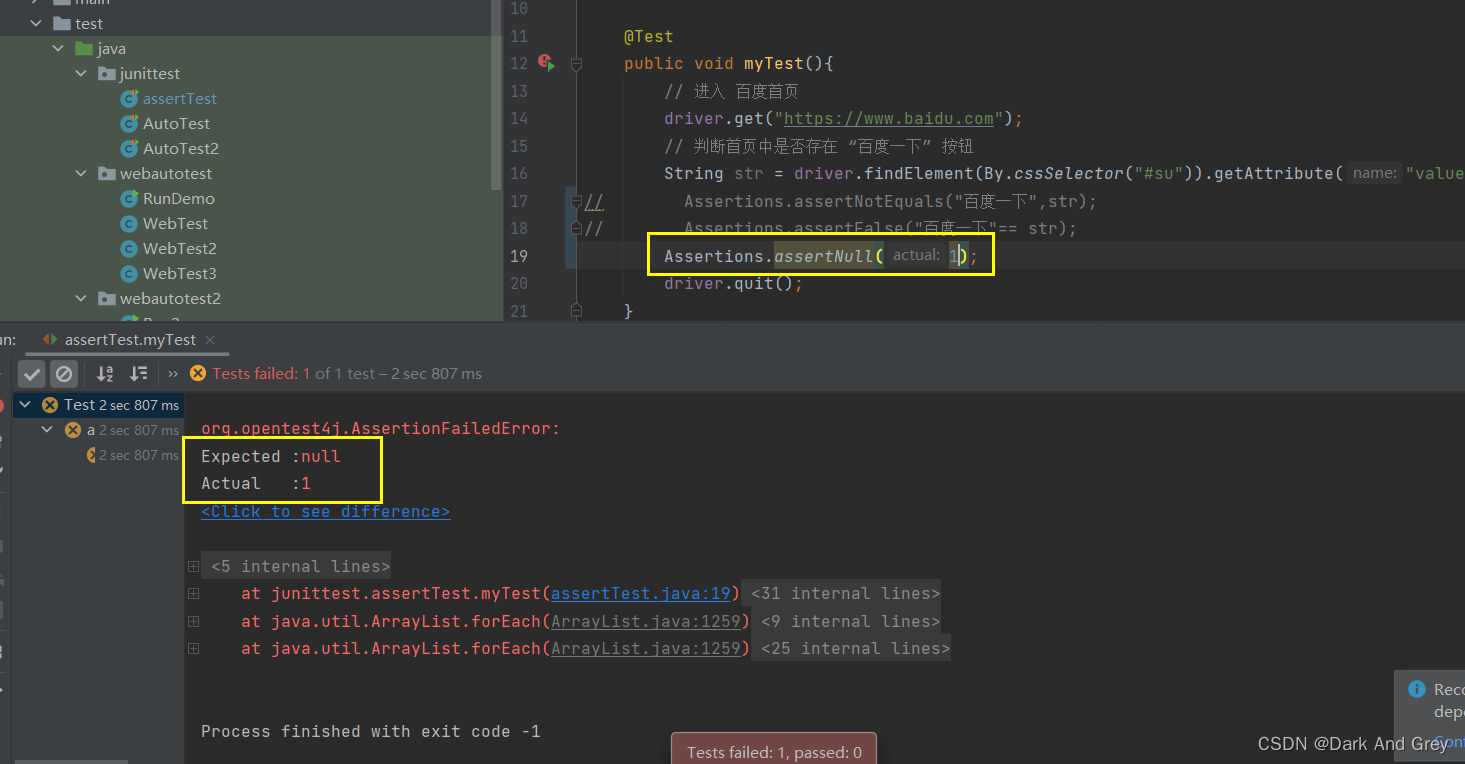1465x764 pixels.
Task: Collapse the failed Test root node arrow
Action: tap(25, 405)
